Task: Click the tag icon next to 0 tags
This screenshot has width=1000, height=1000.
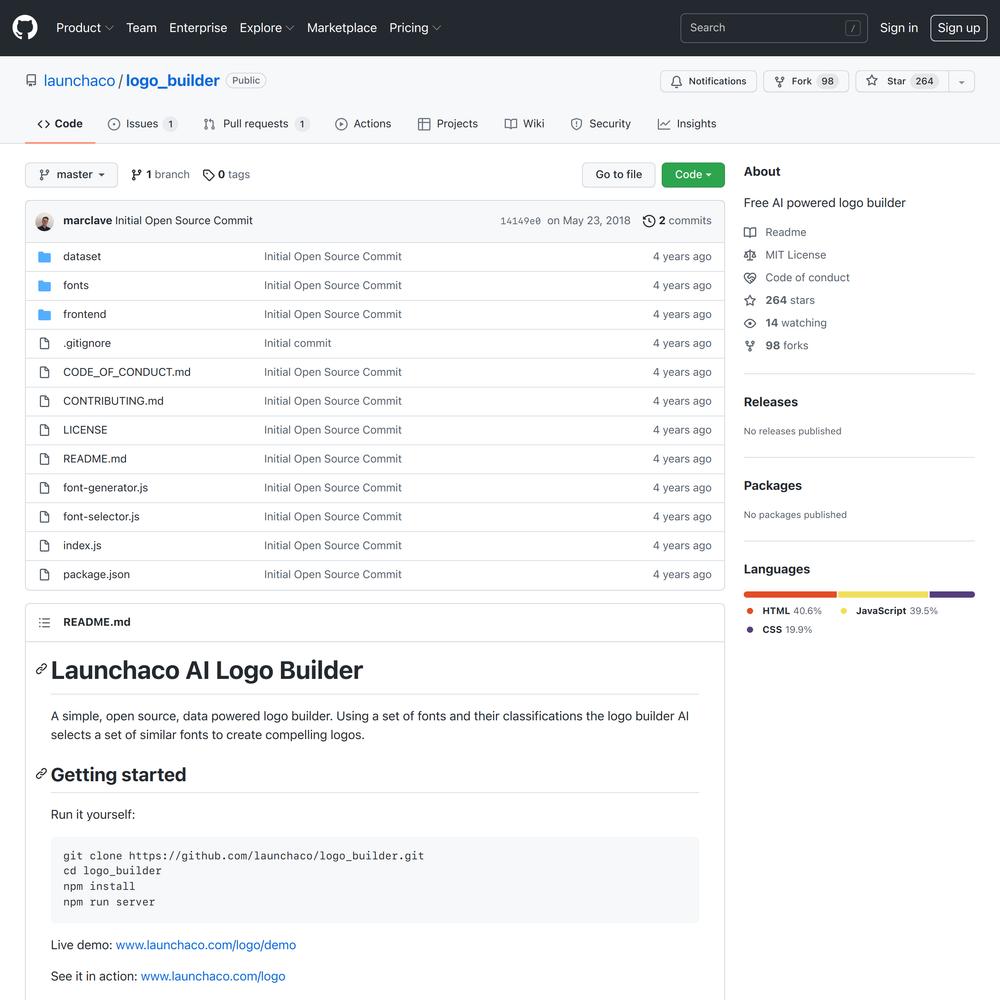Action: (209, 175)
